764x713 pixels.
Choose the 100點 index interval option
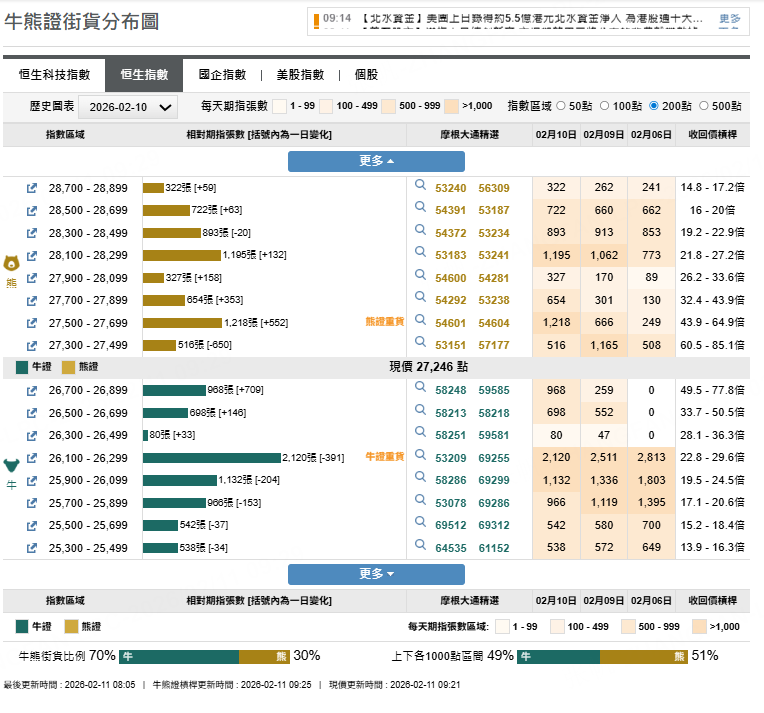pyautogui.click(x=607, y=106)
